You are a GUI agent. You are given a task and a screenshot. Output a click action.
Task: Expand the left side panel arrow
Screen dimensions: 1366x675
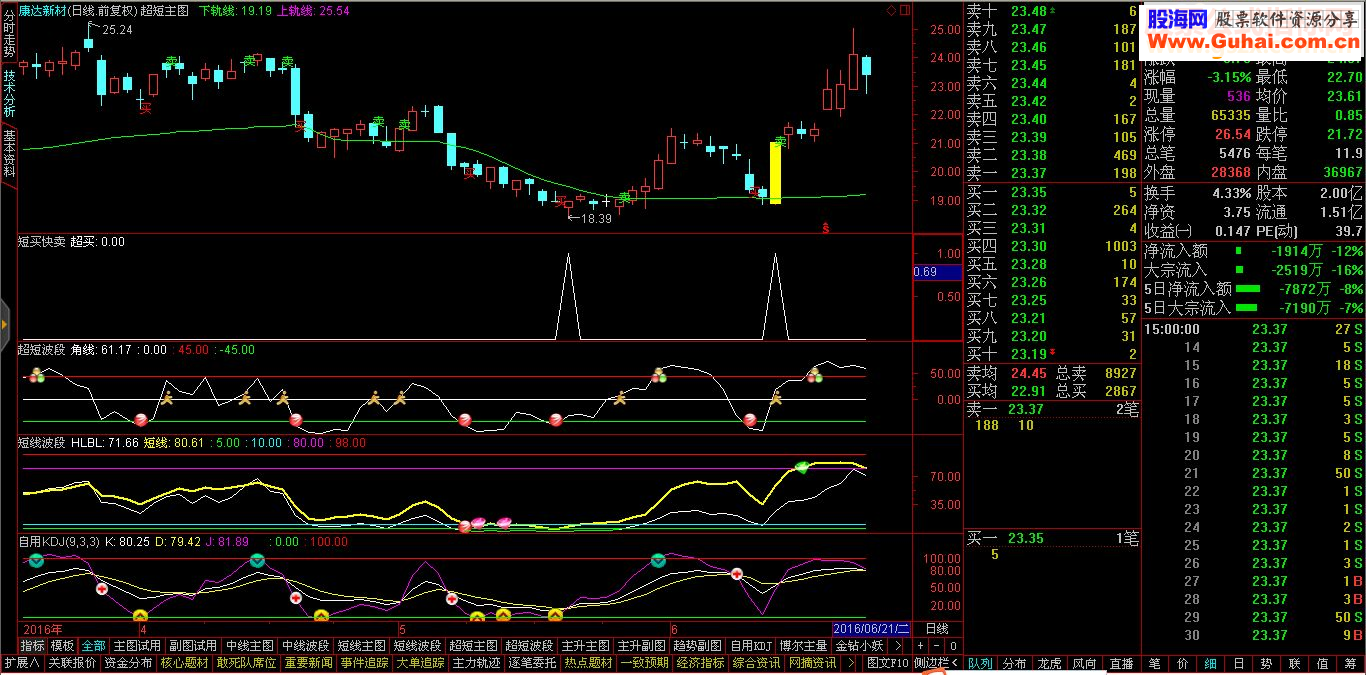coord(5,325)
